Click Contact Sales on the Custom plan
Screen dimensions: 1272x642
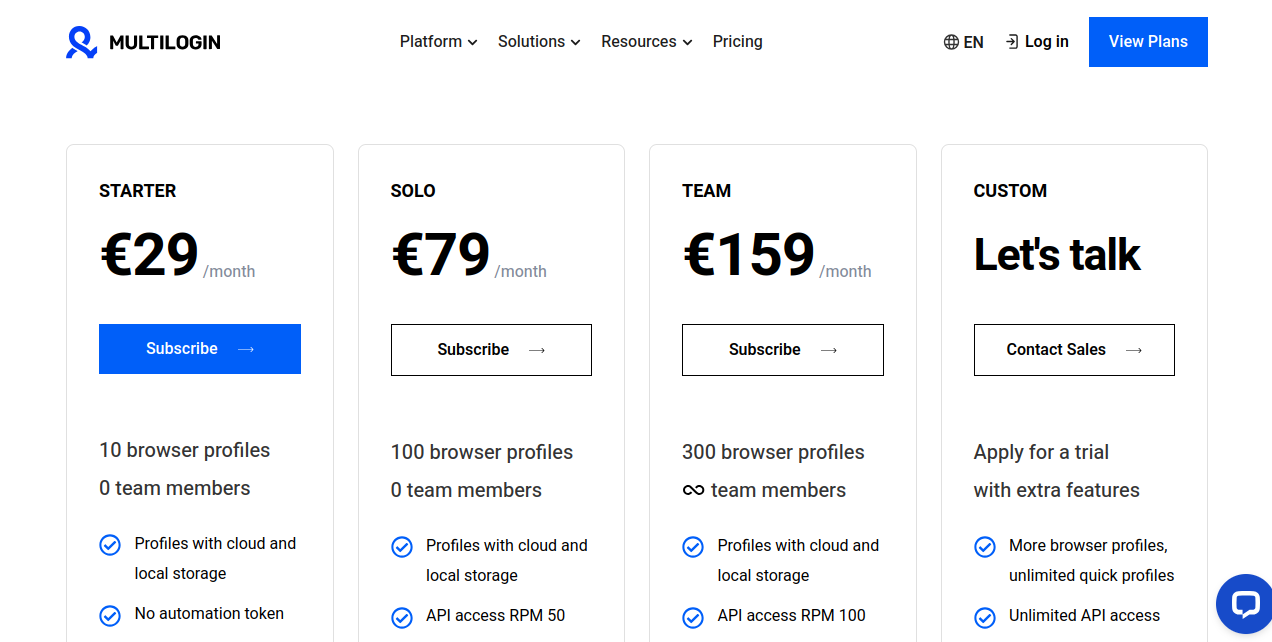pos(1074,349)
